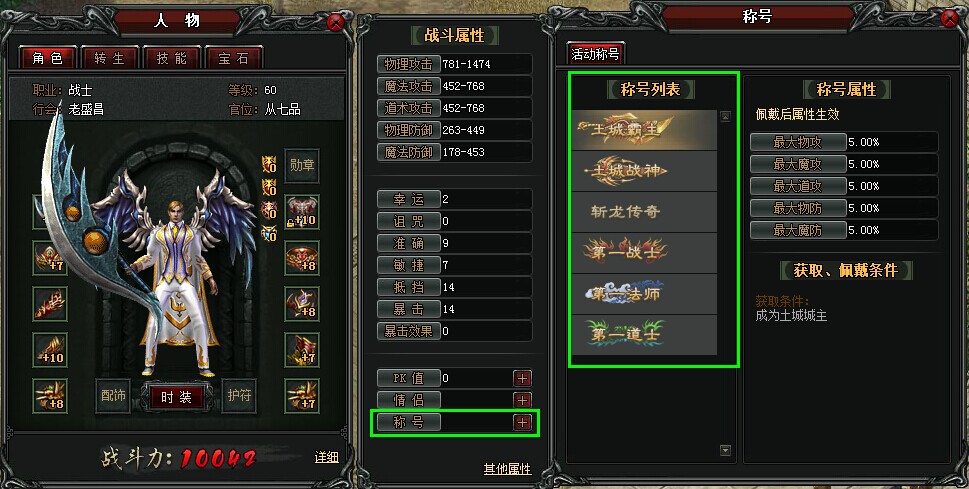Click the 详细 link beside combat power
Image resolution: width=969 pixels, height=489 pixels.
click(x=327, y=457)
